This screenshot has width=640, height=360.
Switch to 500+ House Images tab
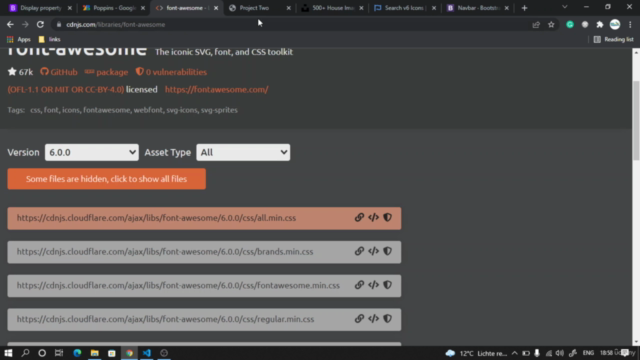332,8
